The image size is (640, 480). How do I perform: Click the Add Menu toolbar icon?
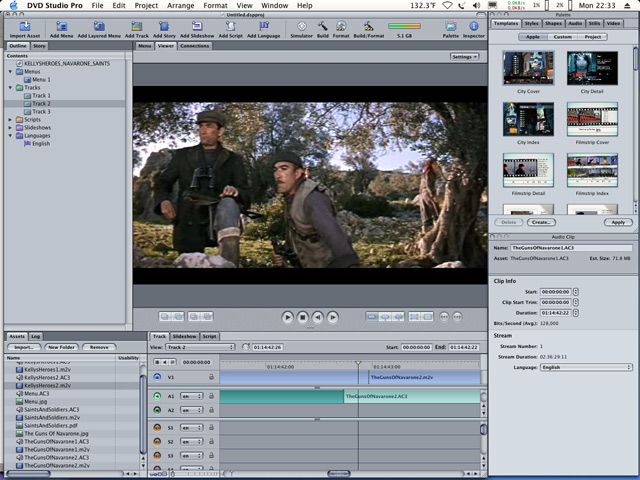[x=62, y=27]
